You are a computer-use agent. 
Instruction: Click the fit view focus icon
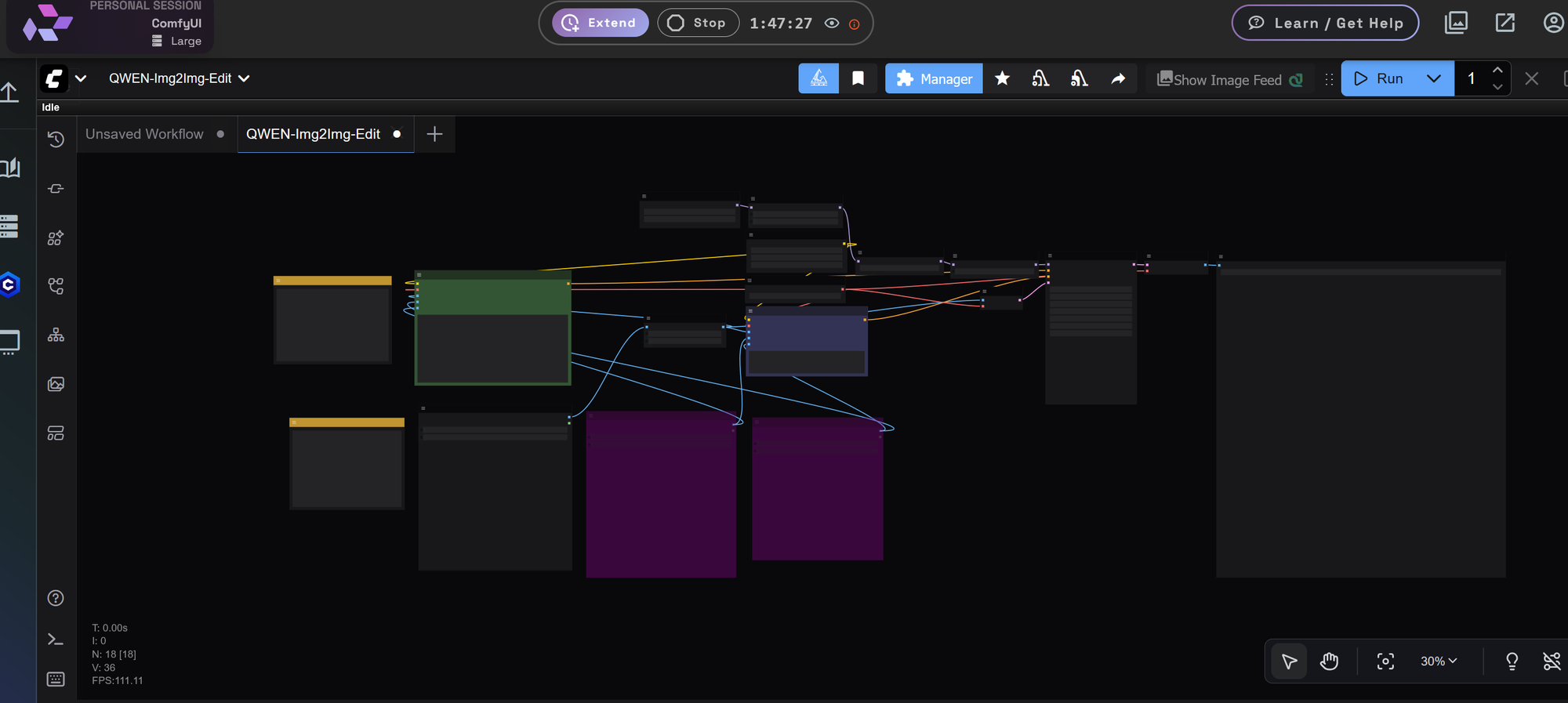click(1385, 661)
